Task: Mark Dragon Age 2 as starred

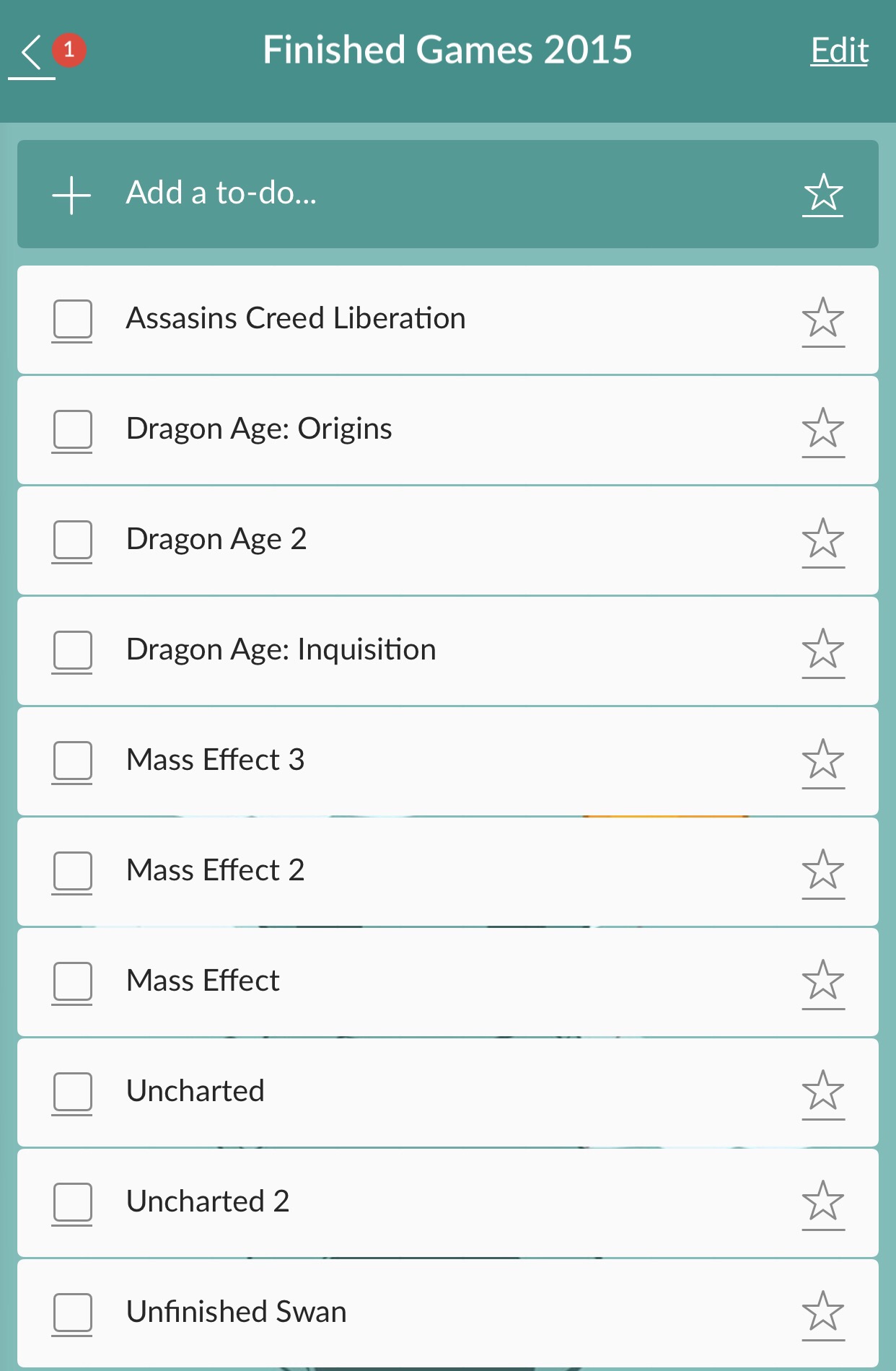Action: tap(822, 540)
